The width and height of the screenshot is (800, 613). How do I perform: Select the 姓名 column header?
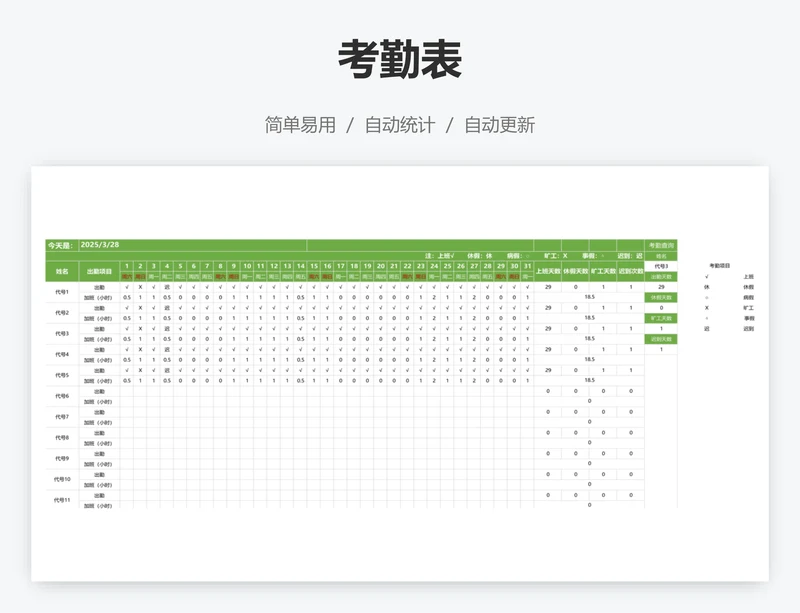point(62,271)
